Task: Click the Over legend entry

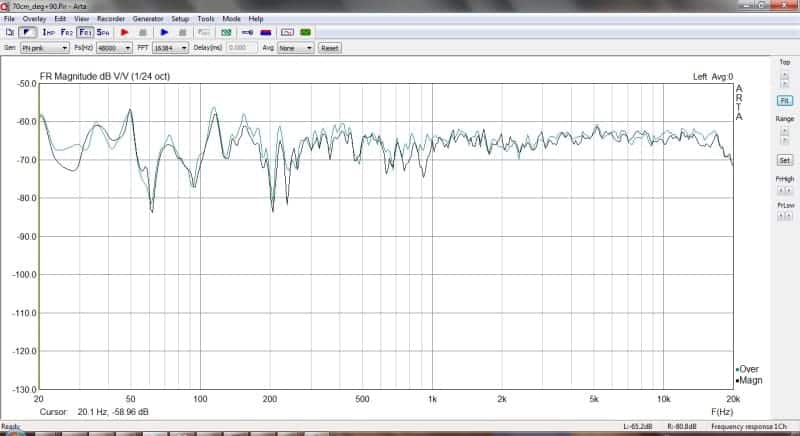Action: coord(747,369)
